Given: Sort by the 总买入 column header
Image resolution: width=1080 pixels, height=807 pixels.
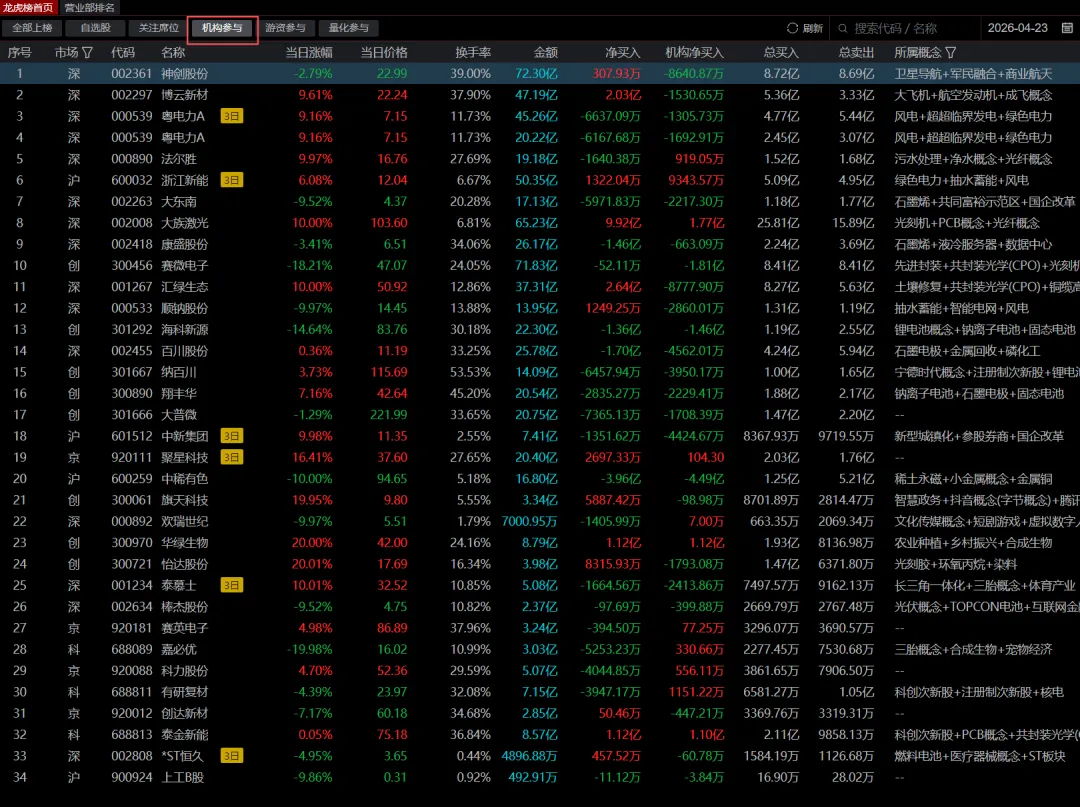Looking at the screenshot, I should (x=781, y=52).
